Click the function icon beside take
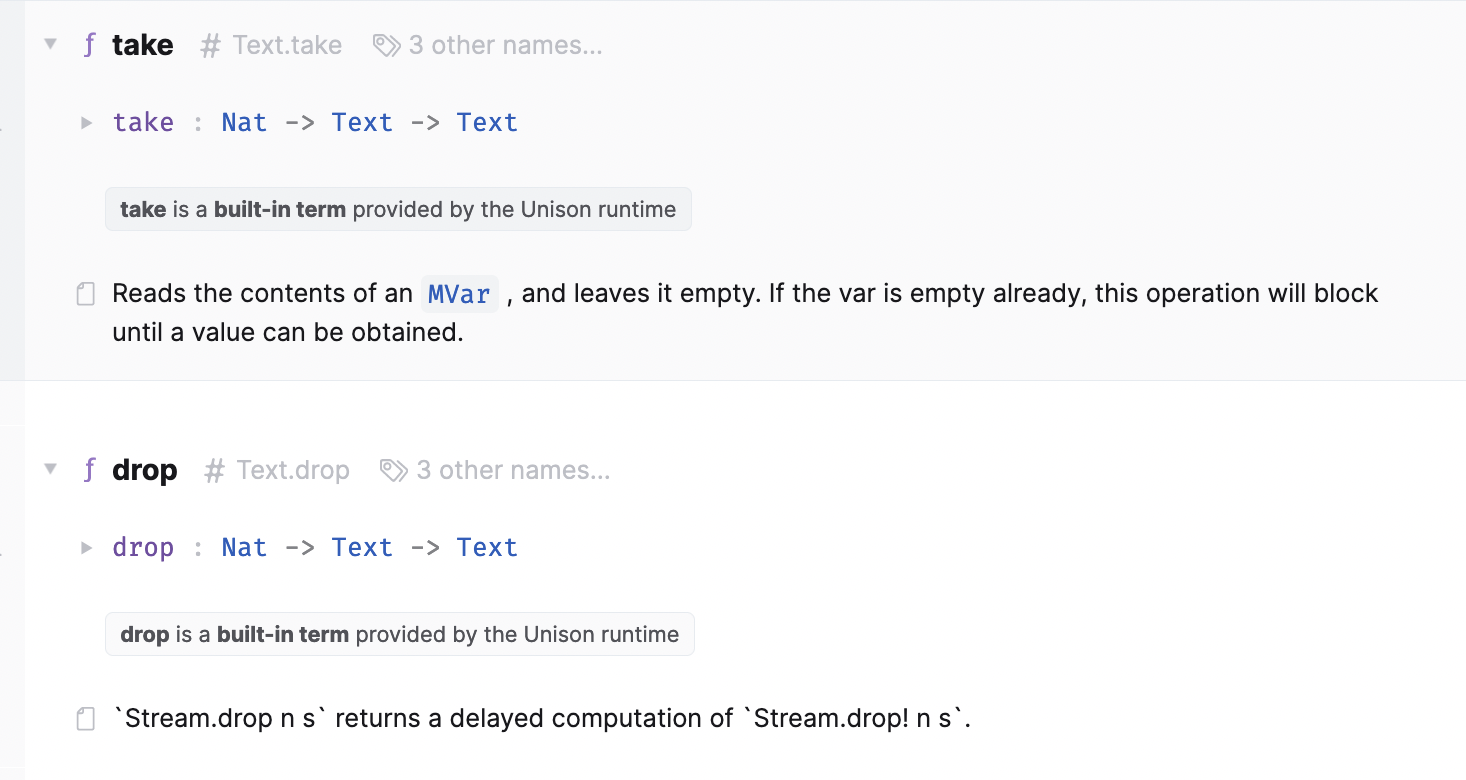The height and width of the screenshot is (780, 1466). click(88, 44)
